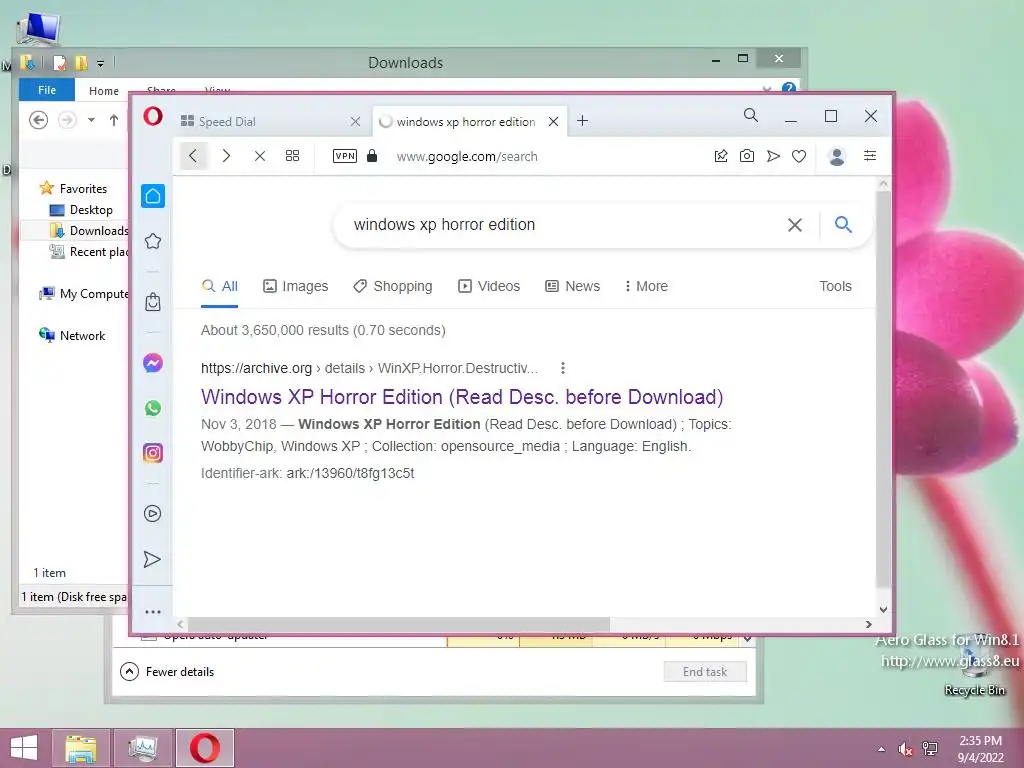The image size is (1024, 768).
Task: Take a snapshot with camera icon
Action: click(746, 155)
